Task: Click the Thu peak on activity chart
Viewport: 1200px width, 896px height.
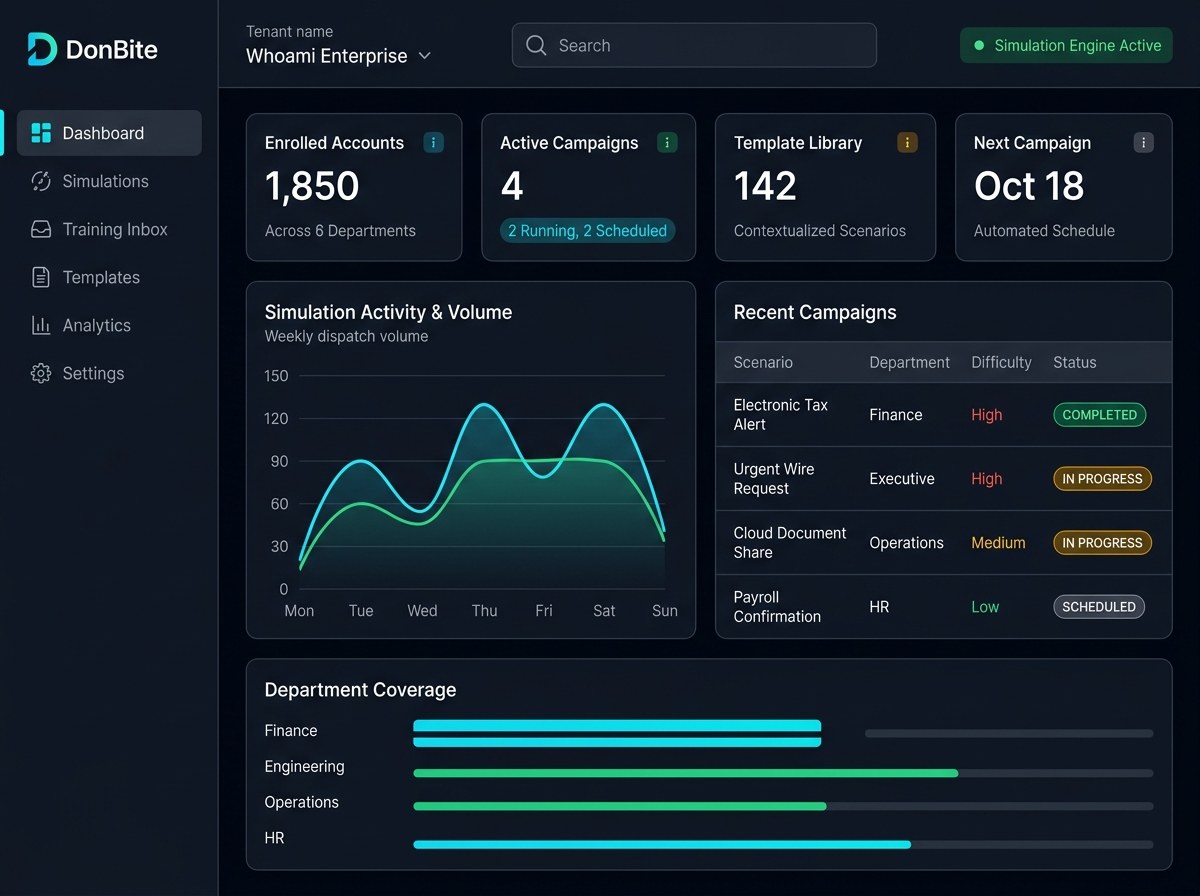Action: [x=485, y=405]
